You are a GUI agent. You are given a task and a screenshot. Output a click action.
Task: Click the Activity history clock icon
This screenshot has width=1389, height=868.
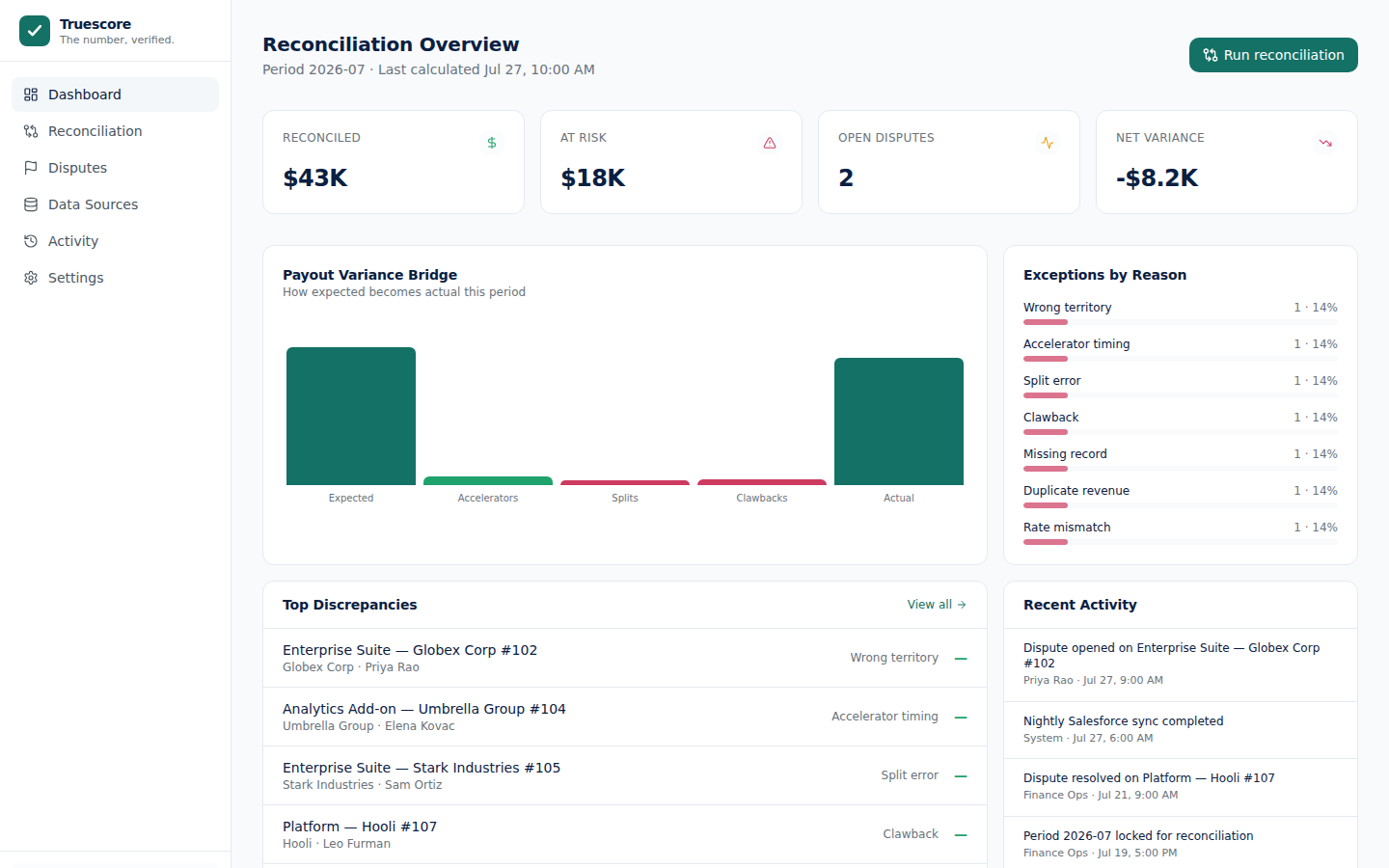[x=31, y=241]
